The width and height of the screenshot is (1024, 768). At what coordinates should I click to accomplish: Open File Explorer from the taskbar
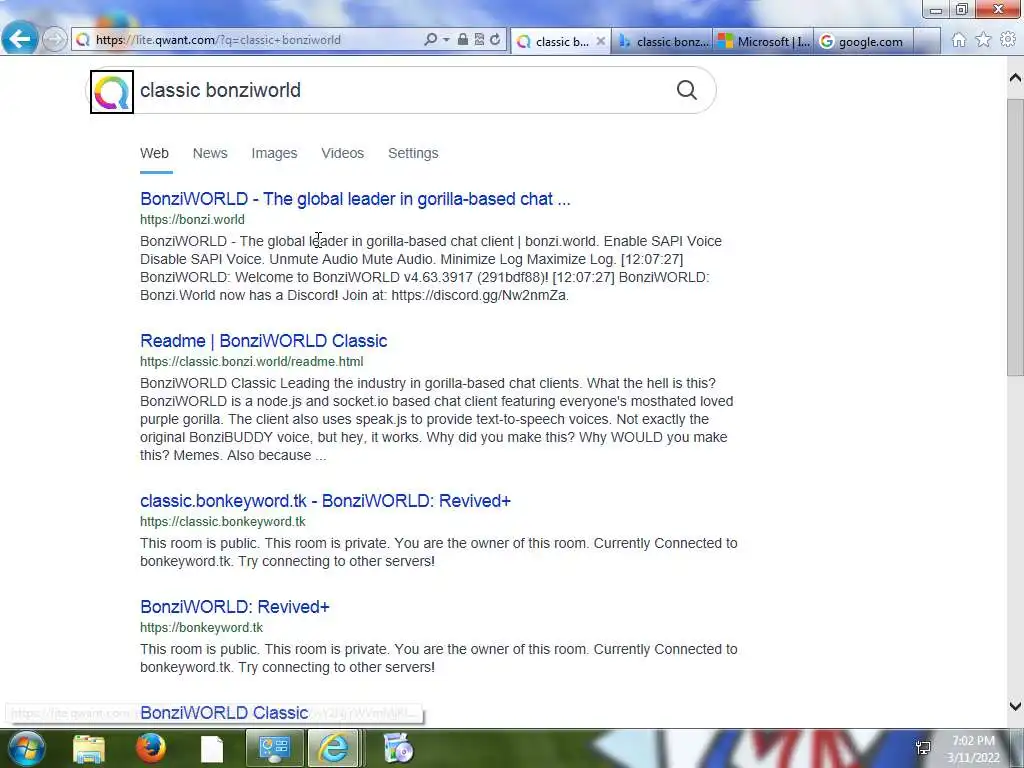[89, 749]
